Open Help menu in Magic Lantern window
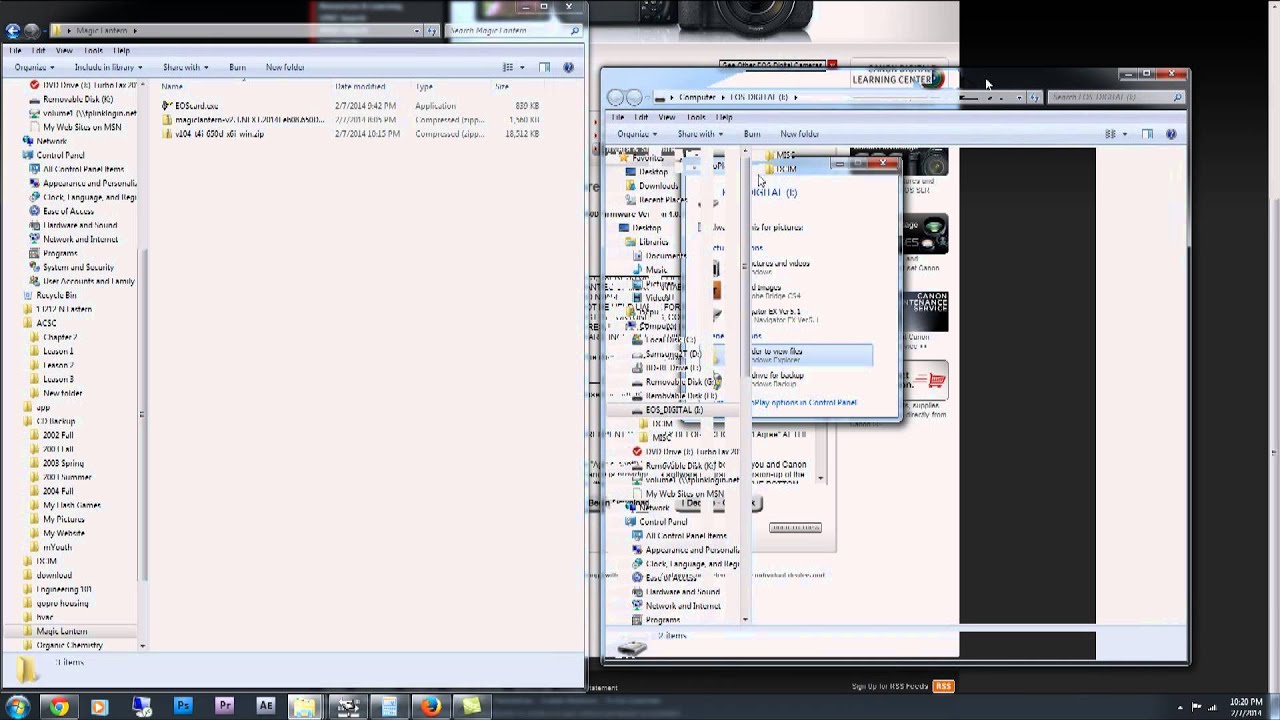 (x=121, y=50)
